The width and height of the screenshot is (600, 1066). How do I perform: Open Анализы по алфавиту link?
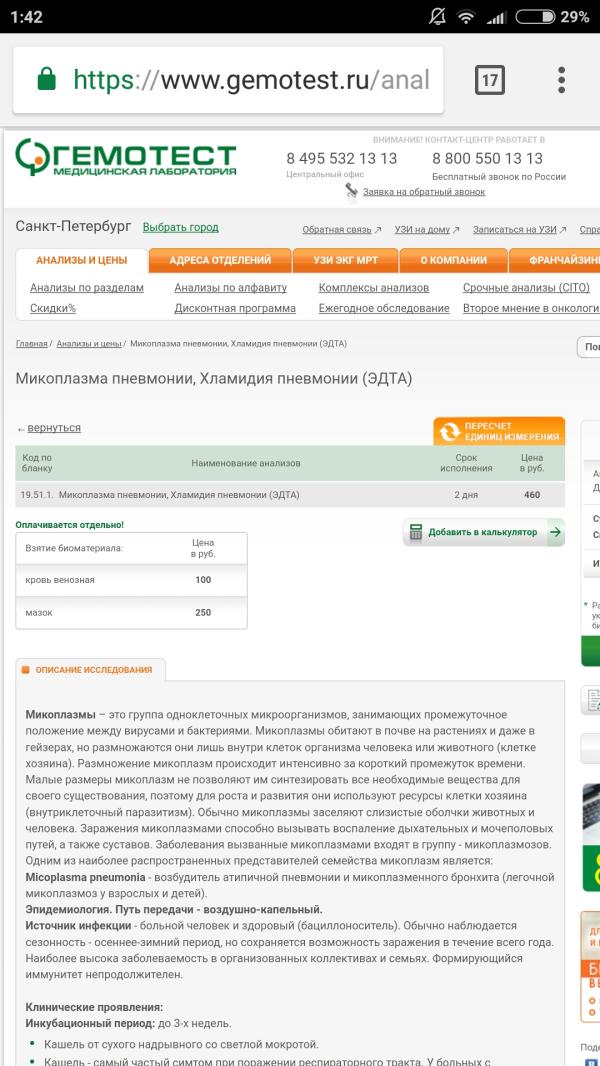(230, 288)
